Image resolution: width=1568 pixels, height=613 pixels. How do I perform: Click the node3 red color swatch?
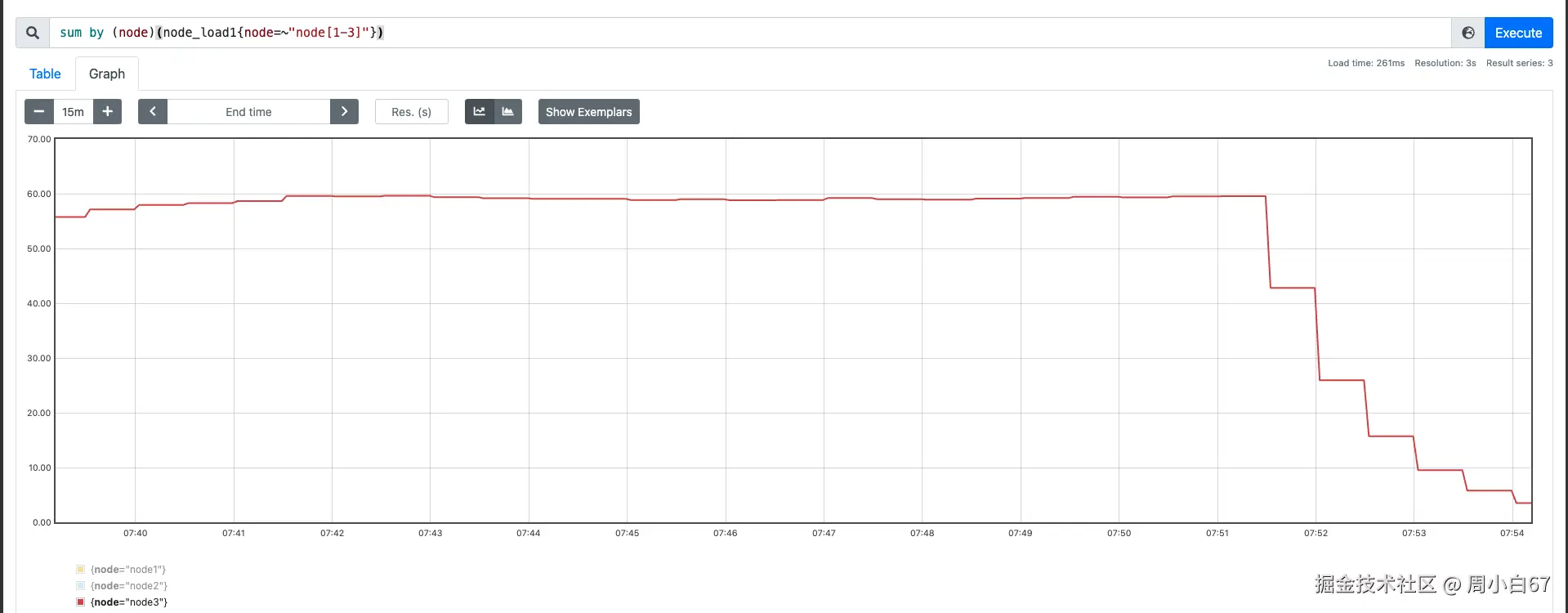coord(80,602)
